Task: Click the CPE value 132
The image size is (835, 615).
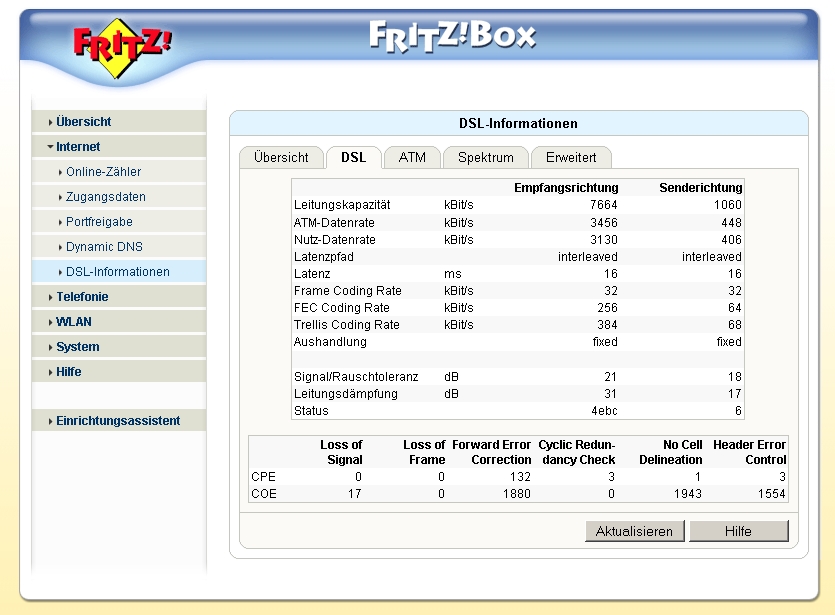Action: coord(520,477)
